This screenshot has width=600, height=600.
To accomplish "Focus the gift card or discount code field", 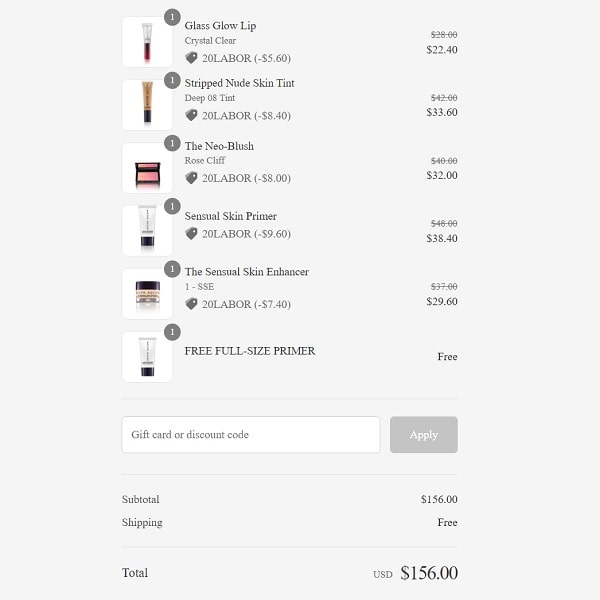I will point(250,435).
